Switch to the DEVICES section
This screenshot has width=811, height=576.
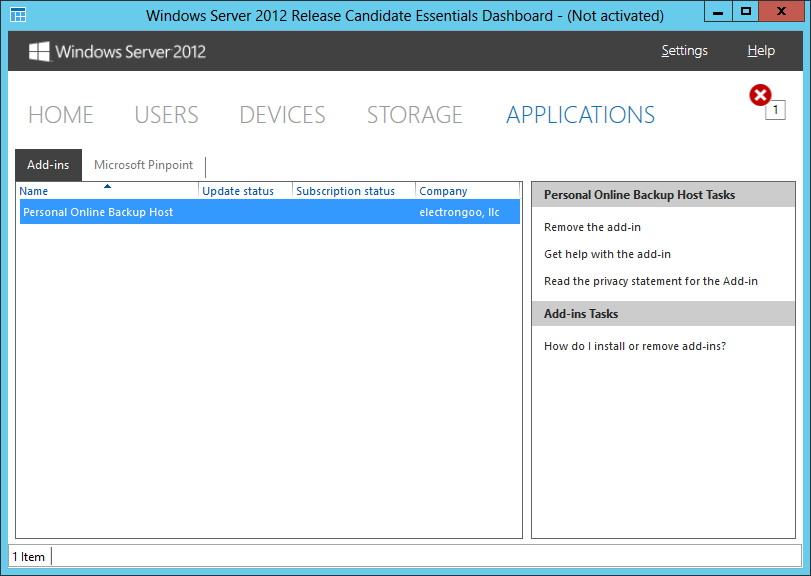pos(282,115)
